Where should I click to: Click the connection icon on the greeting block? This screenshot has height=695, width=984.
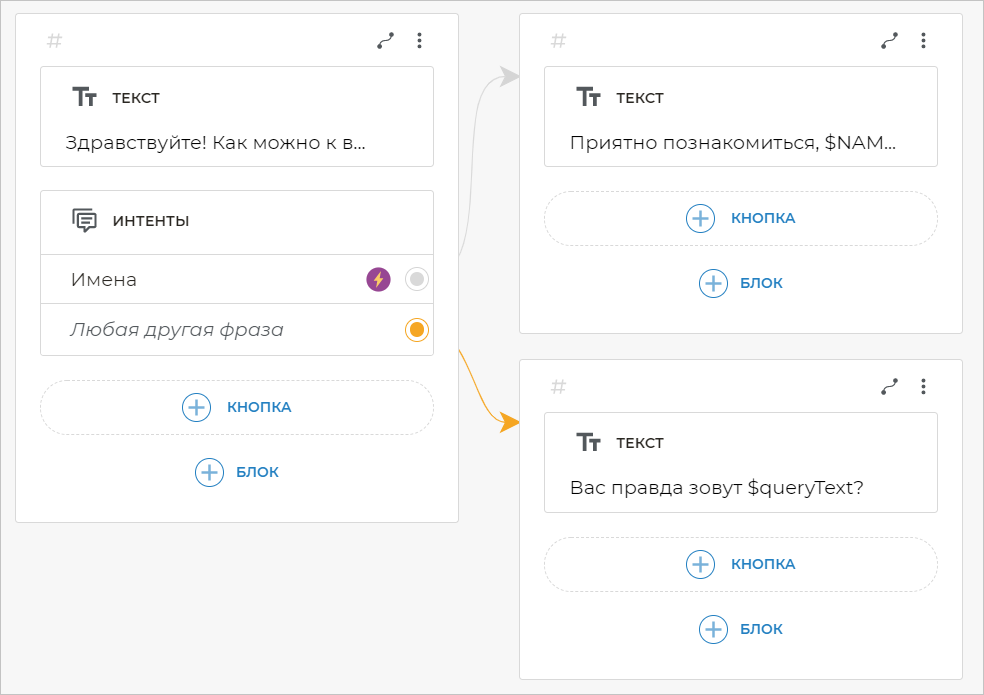point(385,41)
